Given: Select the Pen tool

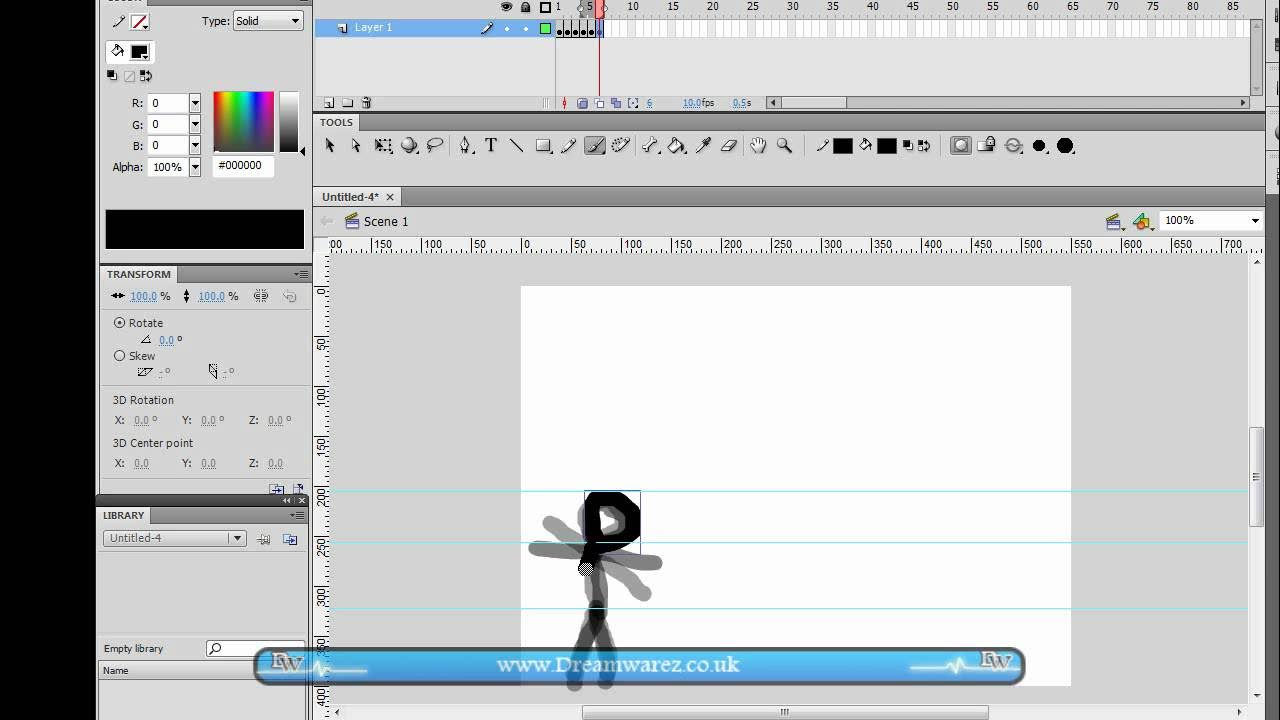Looking at the screenshot, I should 465,146.
